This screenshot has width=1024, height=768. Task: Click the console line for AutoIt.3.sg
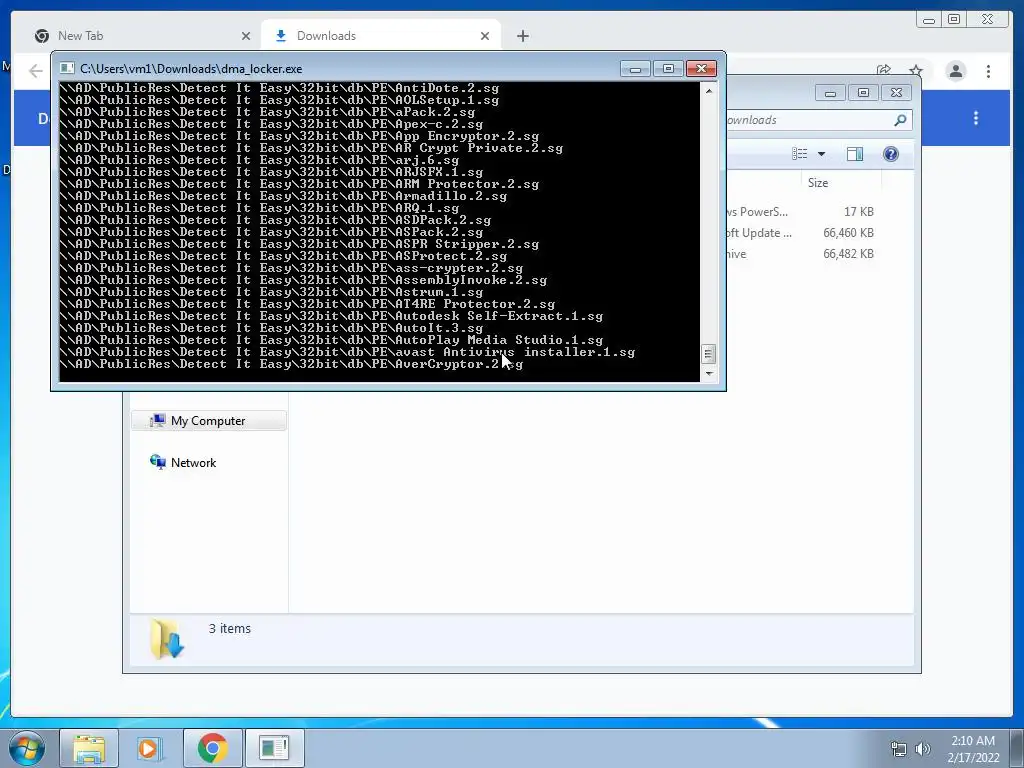pyautogui.click(x=271, y=328)
